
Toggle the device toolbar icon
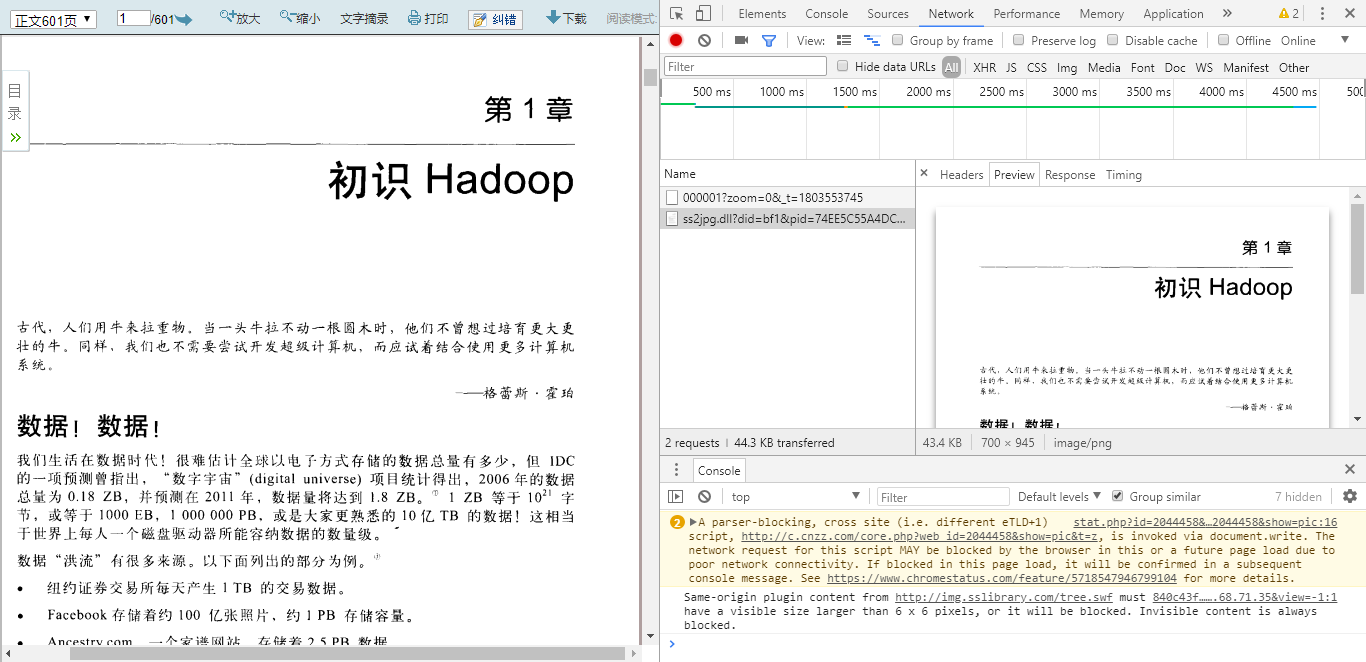[x=703, y=14]
